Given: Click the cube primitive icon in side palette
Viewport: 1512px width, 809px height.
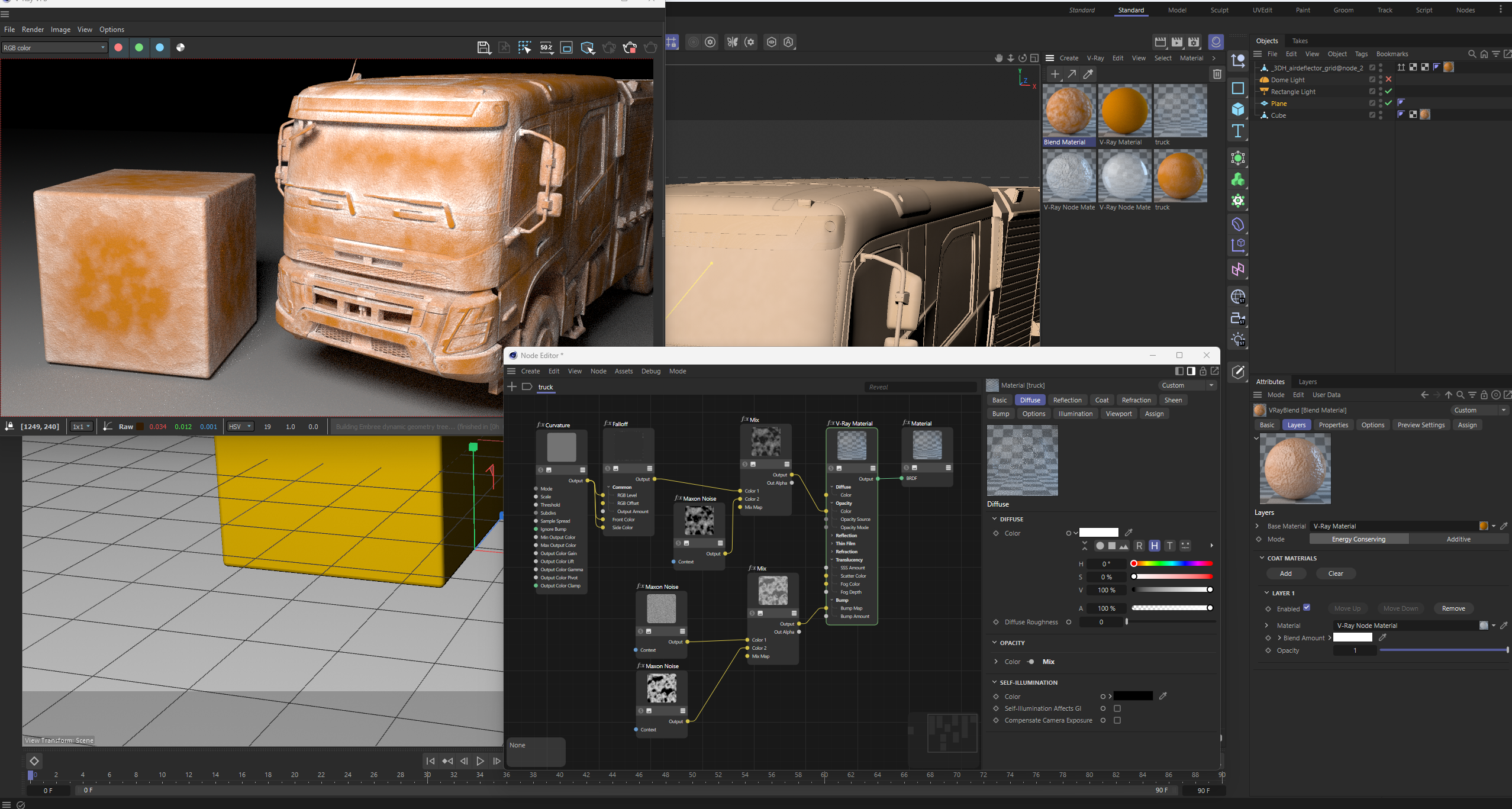Looking at the screenshot, I should coord(1238,109).
